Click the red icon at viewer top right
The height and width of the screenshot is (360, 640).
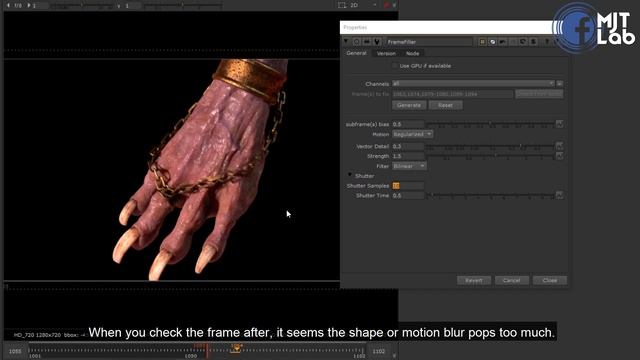[387, 5]
